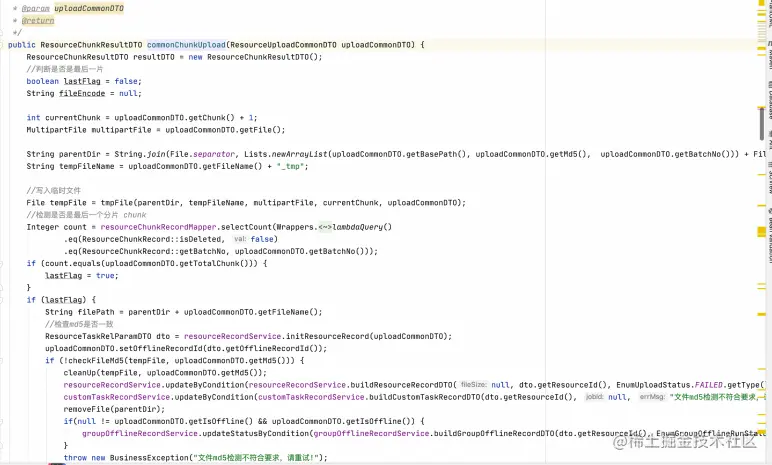The image size is (772, 465).
Task: Click the //判断是否是最后一片 comment
Action: (65, 69)
